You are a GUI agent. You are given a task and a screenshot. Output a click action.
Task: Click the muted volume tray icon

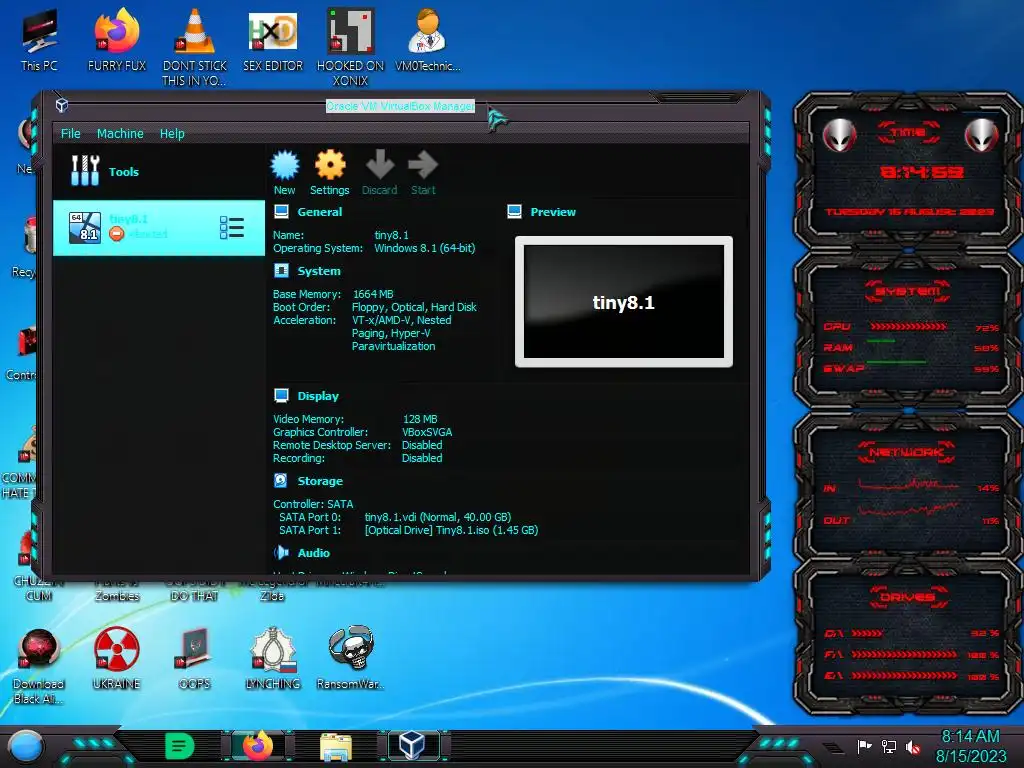click(913, 746)
